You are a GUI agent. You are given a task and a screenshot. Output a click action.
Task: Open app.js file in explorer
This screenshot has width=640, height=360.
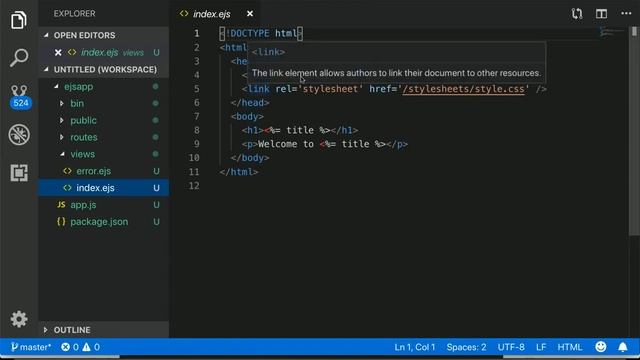104,205
